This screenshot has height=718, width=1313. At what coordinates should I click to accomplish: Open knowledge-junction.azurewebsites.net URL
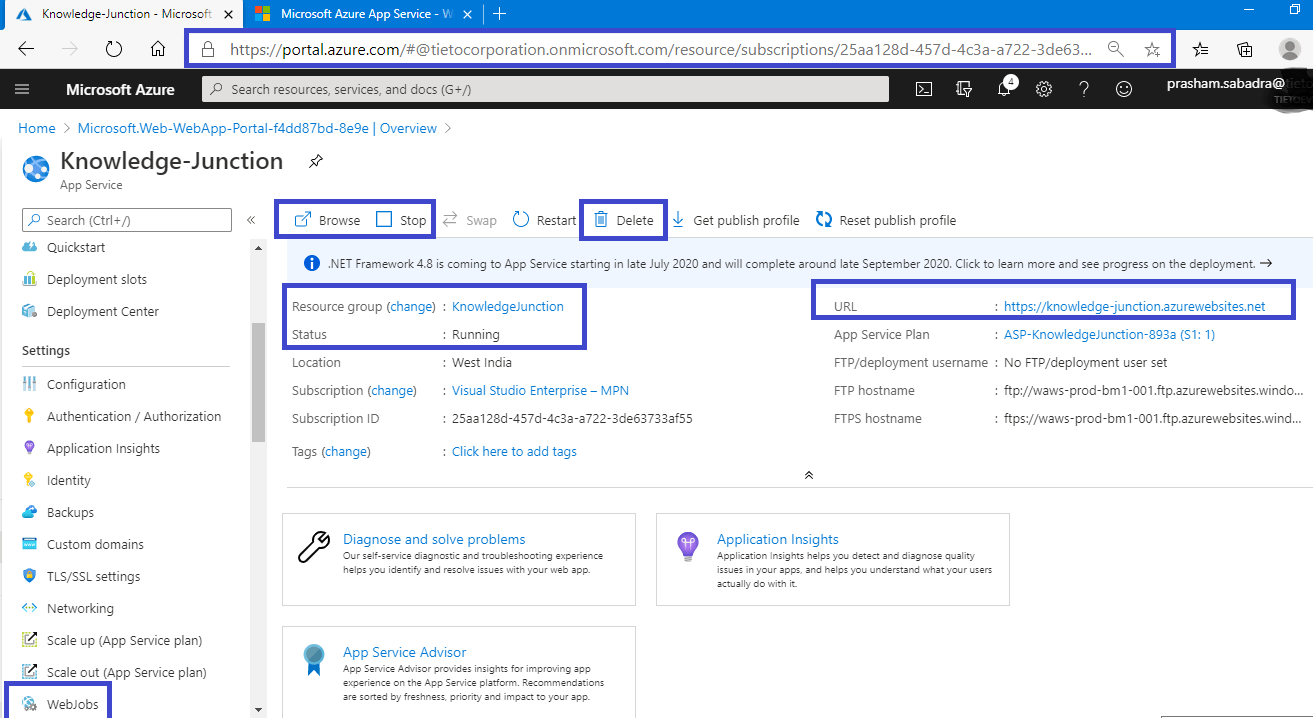pos(1135,306)
